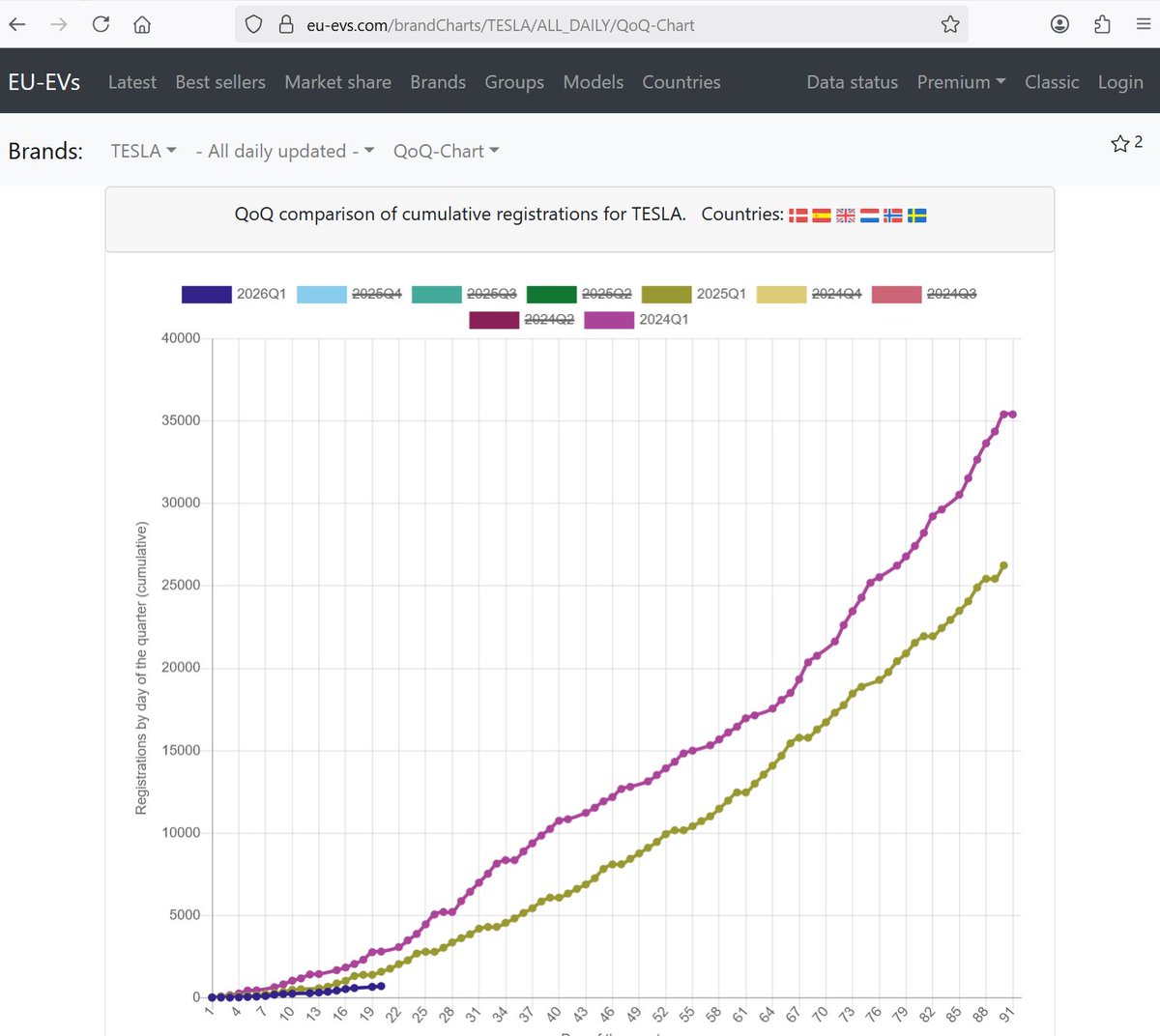Viewport: 1160px width, 1036px height.
Task: Reload the page with the refresh icon
Action: click(101, 24)
